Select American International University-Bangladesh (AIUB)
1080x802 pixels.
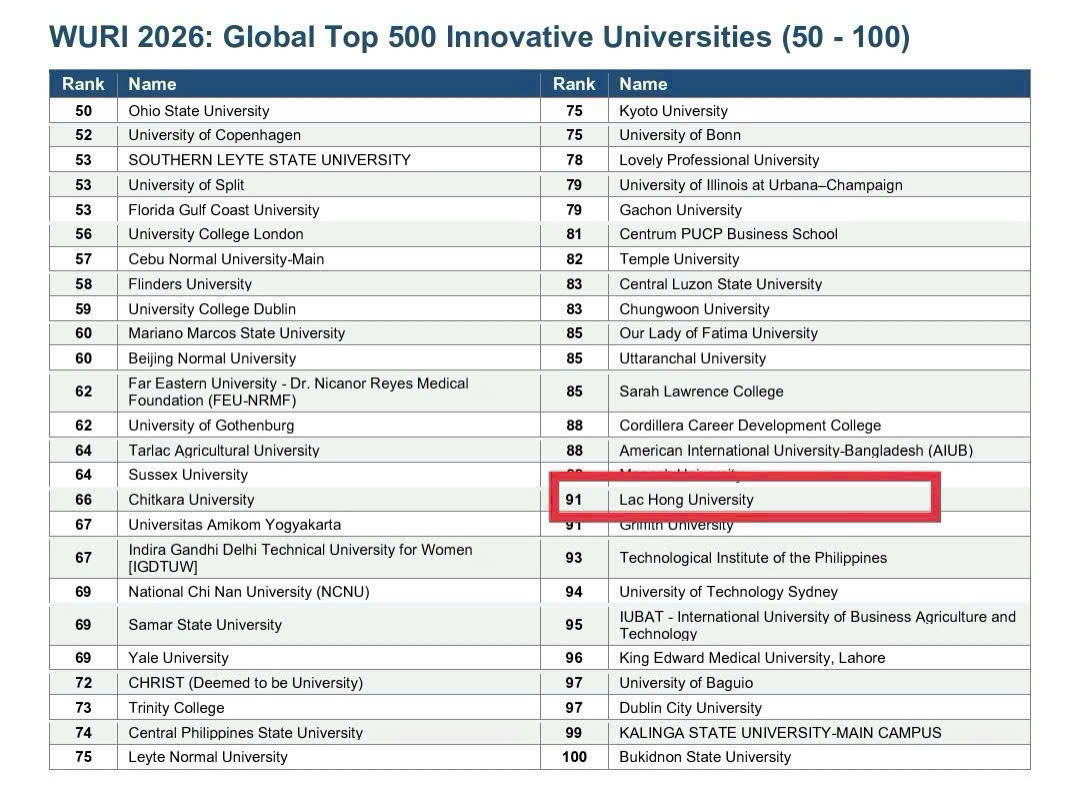(796, 451)
